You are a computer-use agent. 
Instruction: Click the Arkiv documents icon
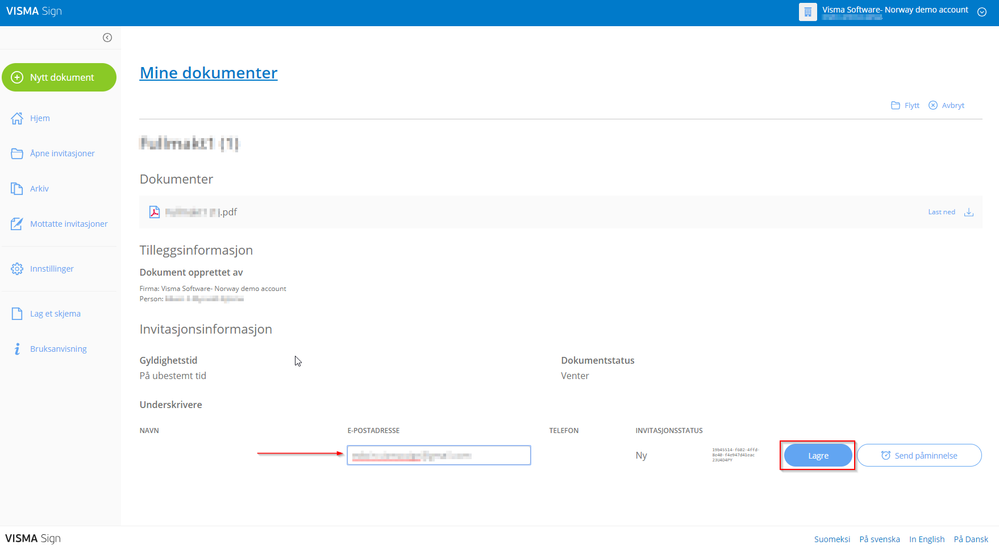click(17, 189)
